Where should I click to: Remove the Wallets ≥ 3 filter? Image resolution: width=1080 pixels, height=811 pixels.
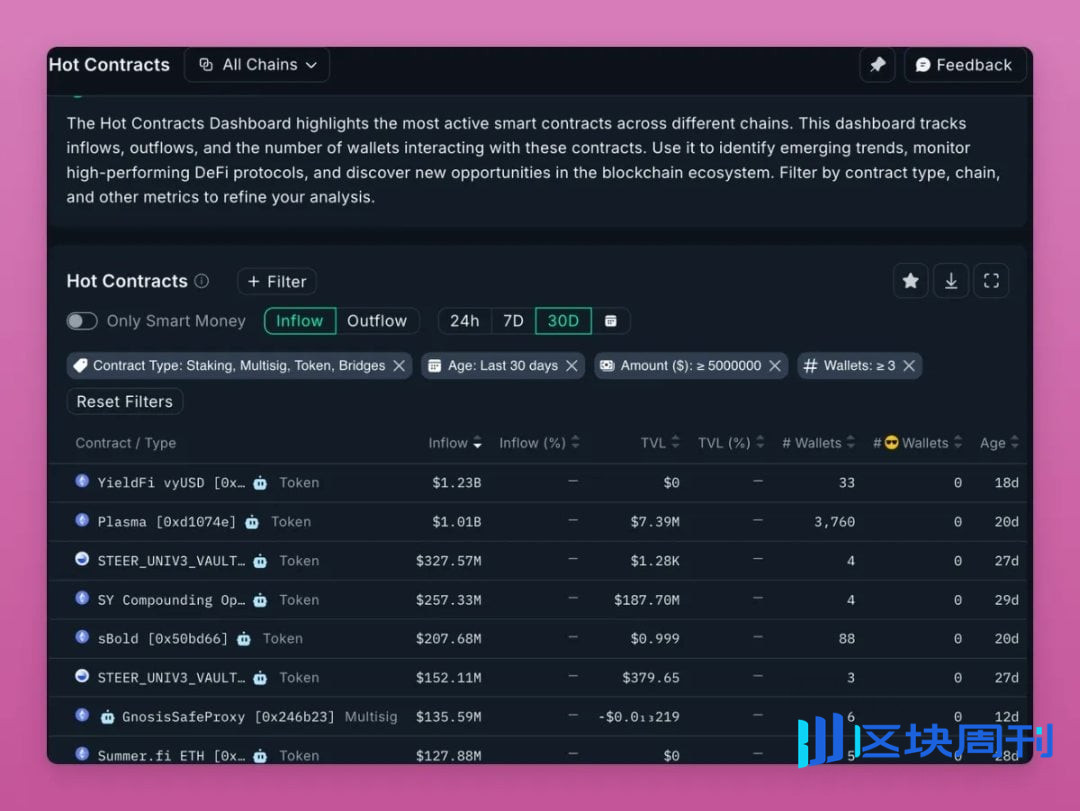coord(909,366)
